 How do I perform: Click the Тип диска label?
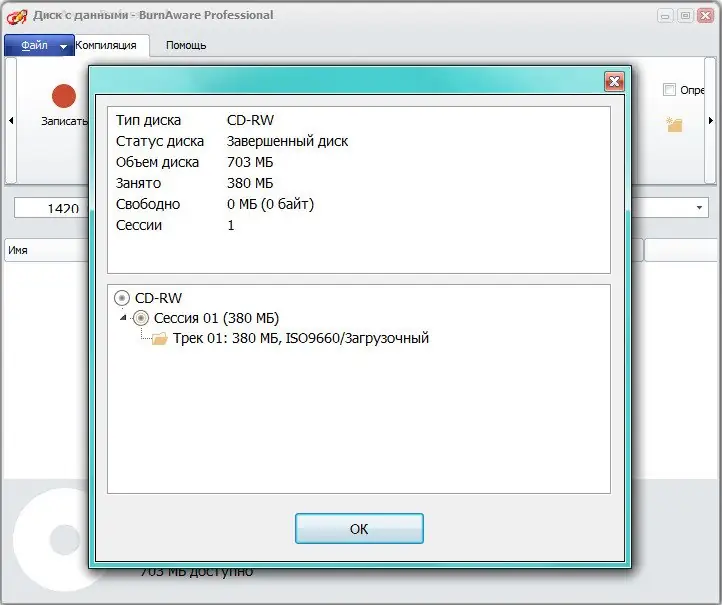148,121
